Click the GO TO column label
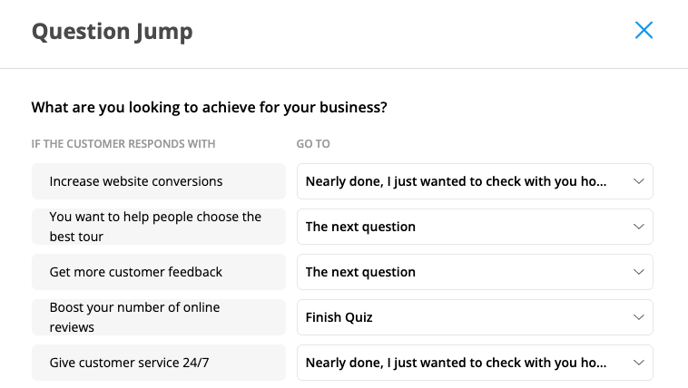The width and height of the screenshot is (688, 388). [313, 144]
